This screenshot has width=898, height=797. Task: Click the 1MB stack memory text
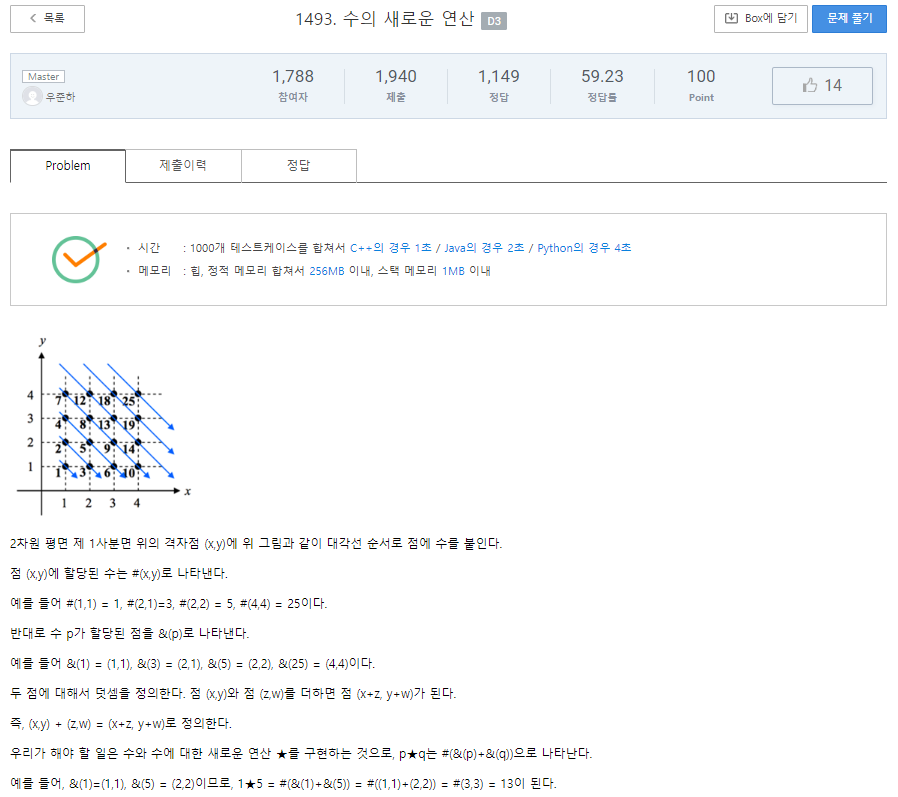coord(453,271)
